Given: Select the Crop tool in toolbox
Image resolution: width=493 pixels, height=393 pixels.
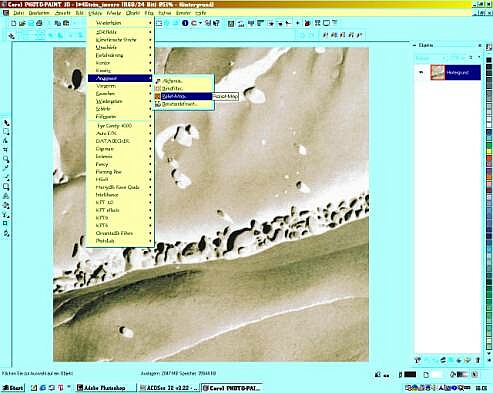Looking at the screenshot, I should coord(6,150).
